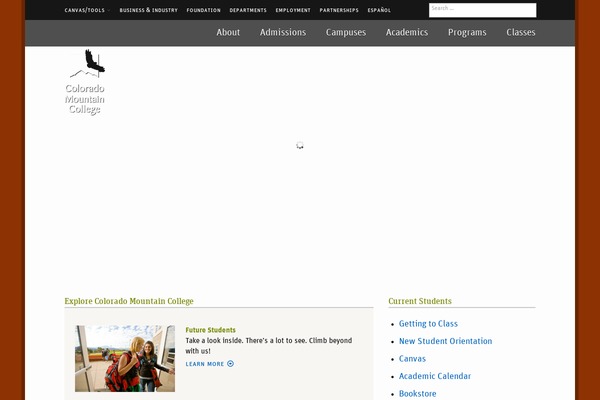Click the Search input field
Image resolution: width=600 pixels, height=400 pixels.
point(483,10)
